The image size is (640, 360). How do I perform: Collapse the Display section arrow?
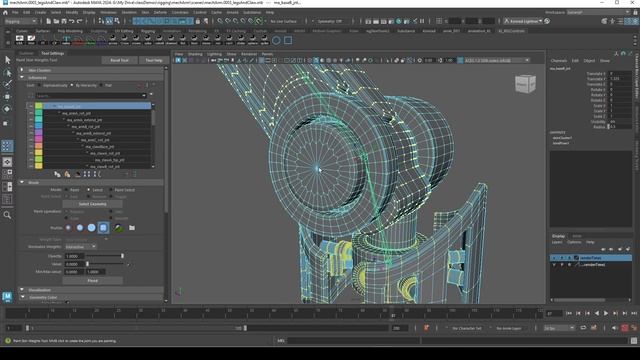click(22, 290)
